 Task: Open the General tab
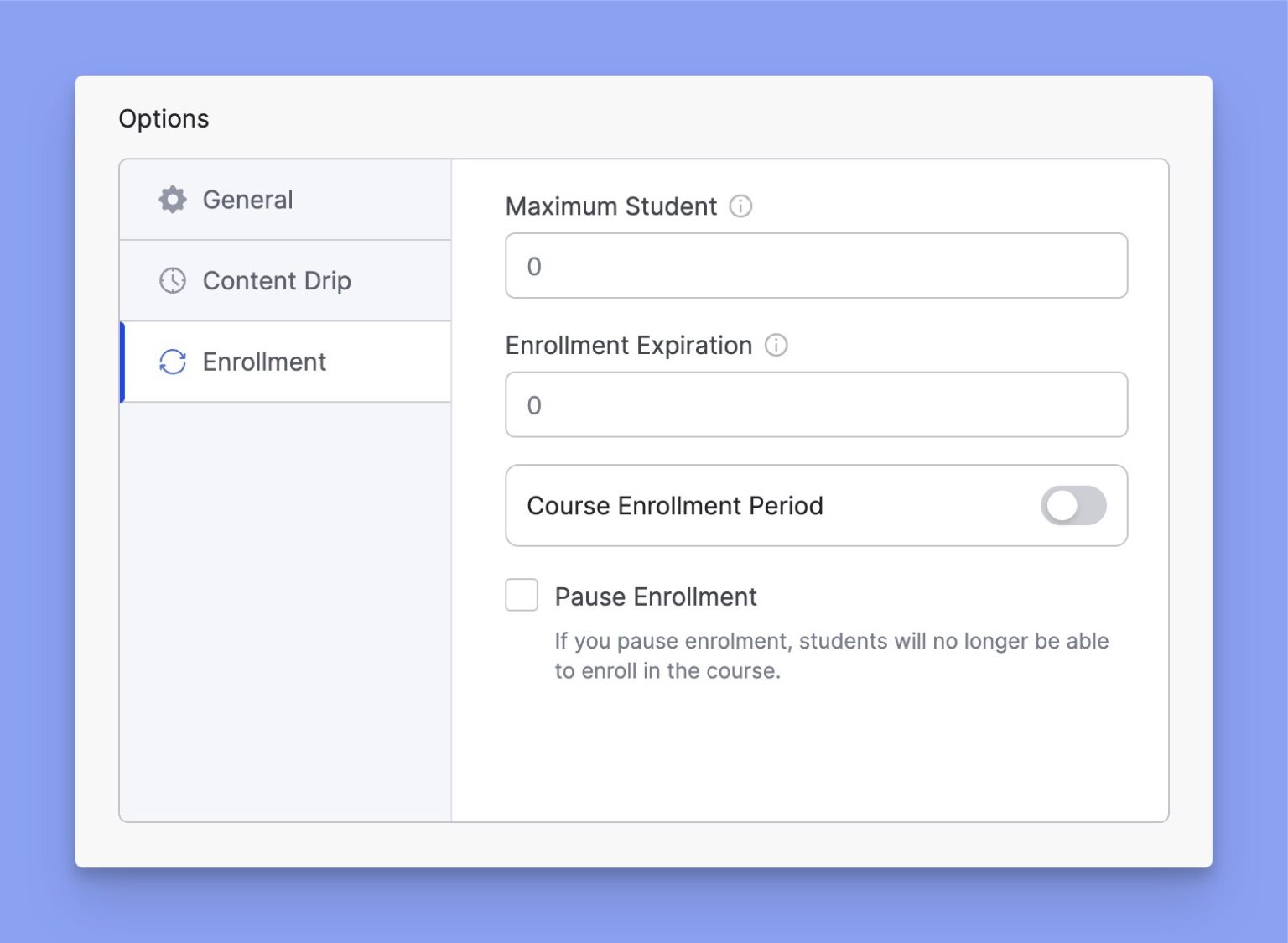tap(248, 200)
